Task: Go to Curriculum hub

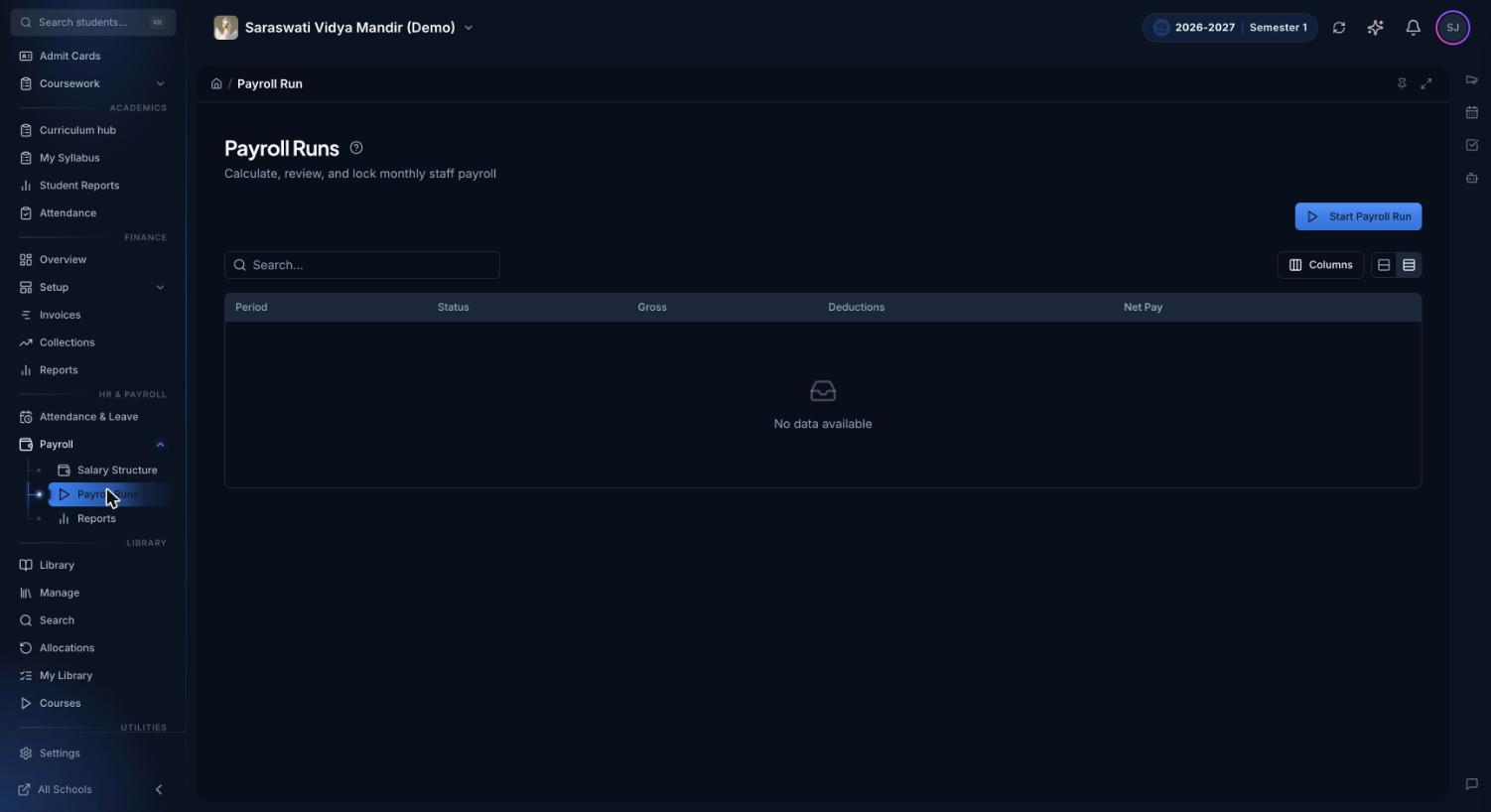Action: pos(77,130)
